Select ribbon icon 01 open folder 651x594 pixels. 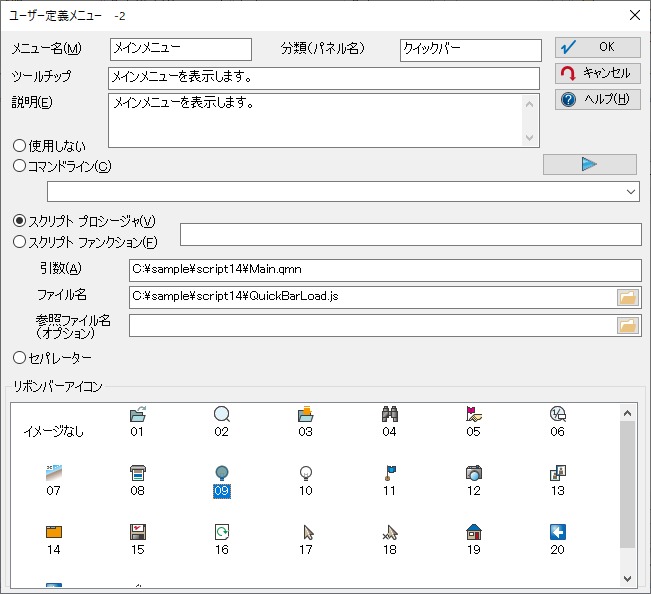tap(137, 422)
